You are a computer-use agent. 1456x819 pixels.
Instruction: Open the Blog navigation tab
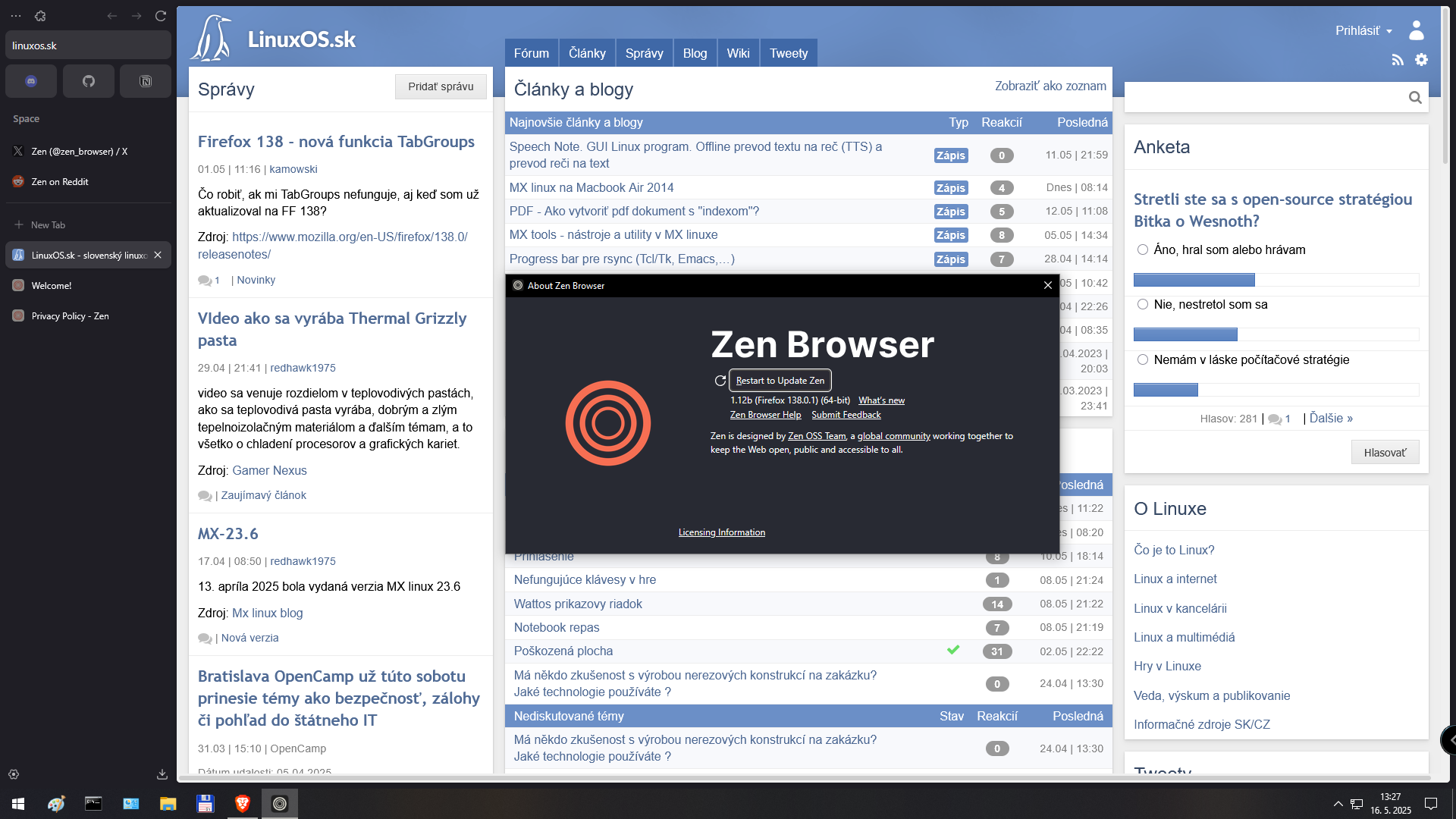point(695,53)
